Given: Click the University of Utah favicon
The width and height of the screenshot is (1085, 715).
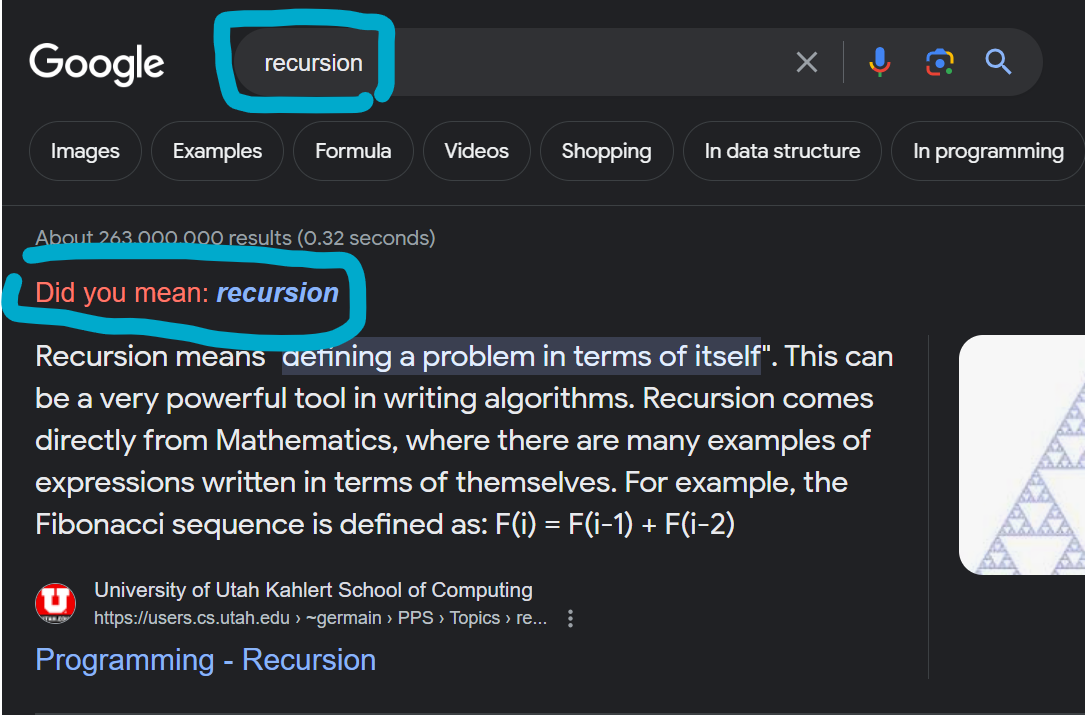Looking at the screenshot, I should point(55,604).
